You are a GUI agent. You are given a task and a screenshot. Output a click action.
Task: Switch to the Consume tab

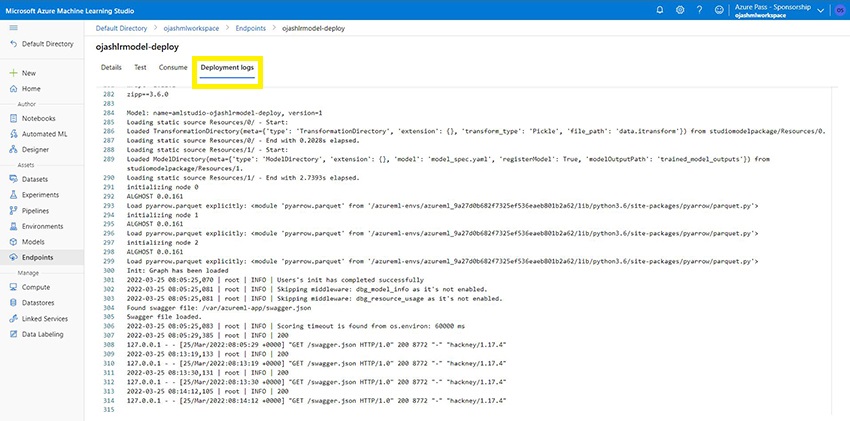point(173,68)
